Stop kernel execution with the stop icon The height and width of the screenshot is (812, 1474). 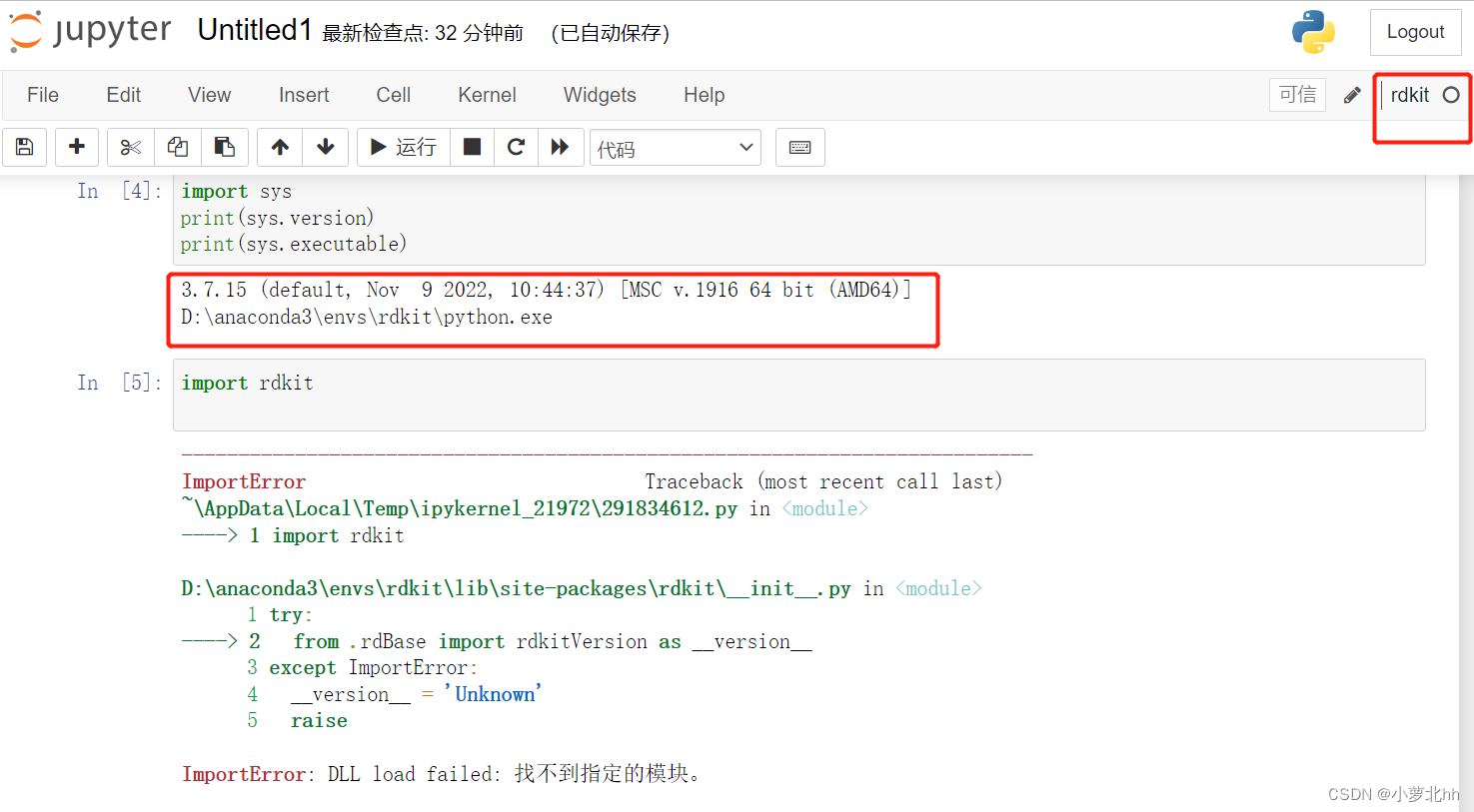click(472, 147)
